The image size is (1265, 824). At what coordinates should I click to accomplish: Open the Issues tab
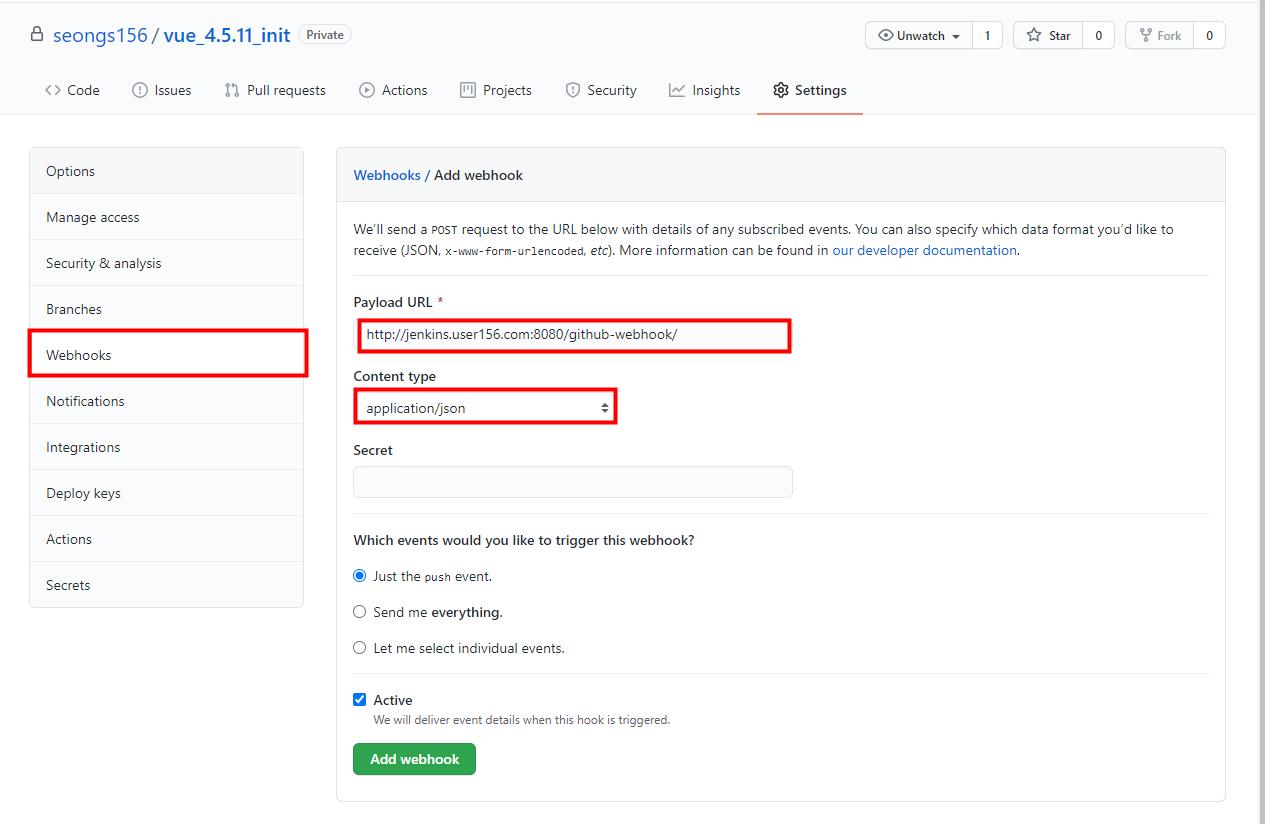tap(161, 90)
